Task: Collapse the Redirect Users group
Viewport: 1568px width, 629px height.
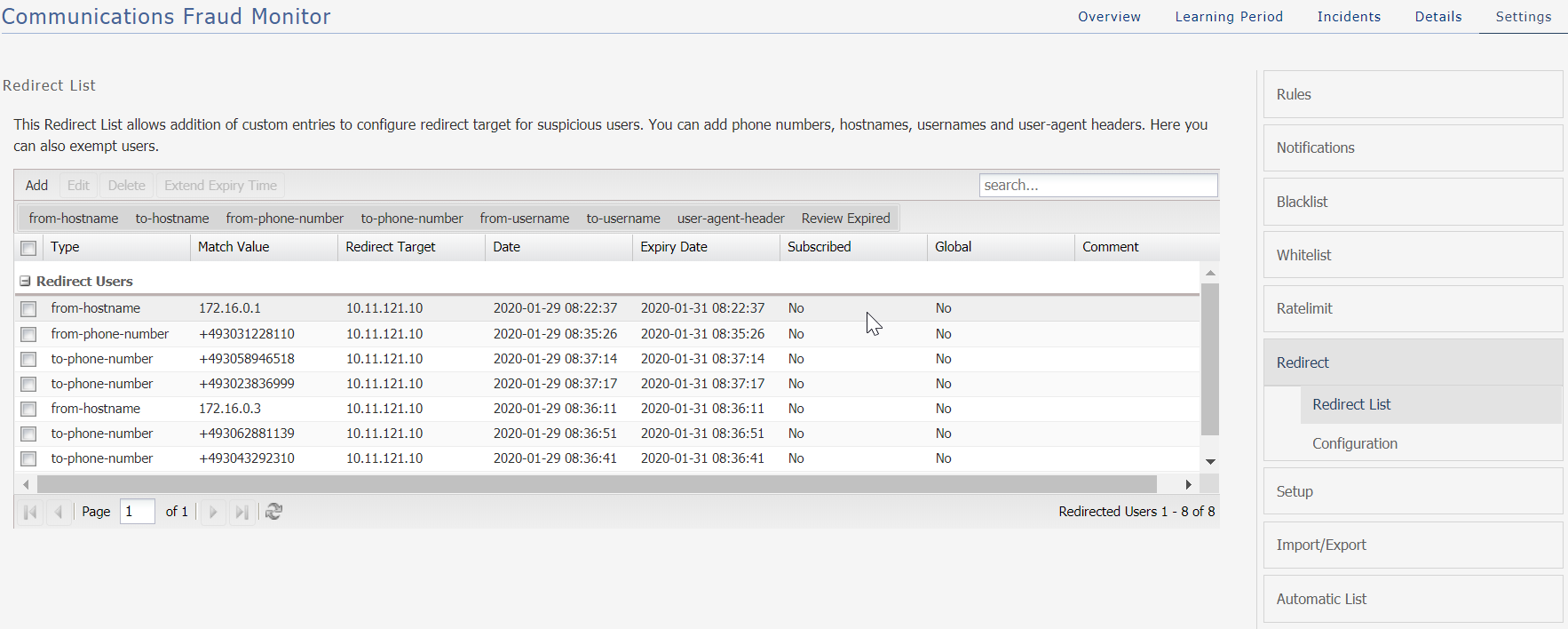Action: [x=26, y=281]
